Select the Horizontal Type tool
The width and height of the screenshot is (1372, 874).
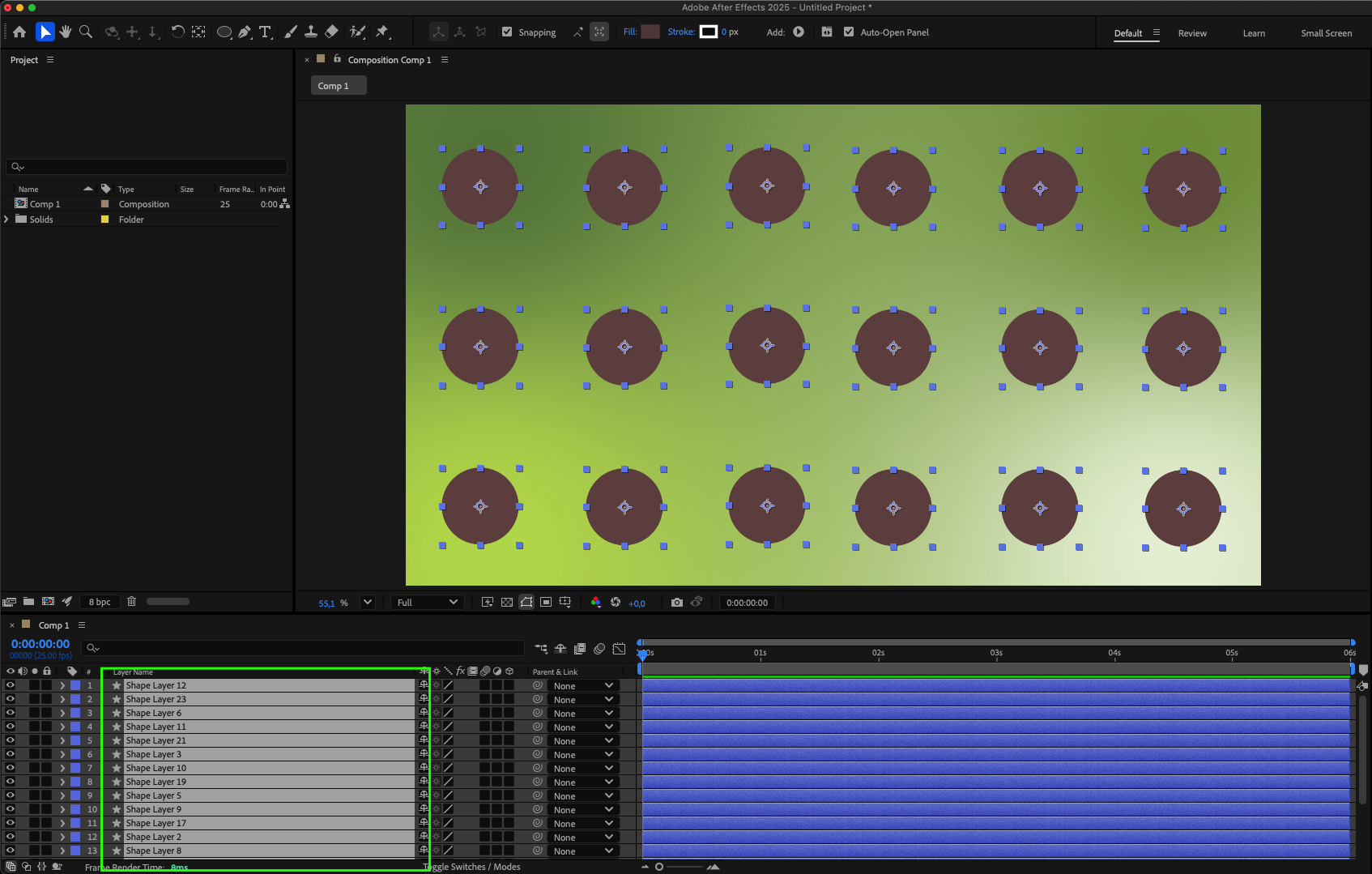click(265, 32)
